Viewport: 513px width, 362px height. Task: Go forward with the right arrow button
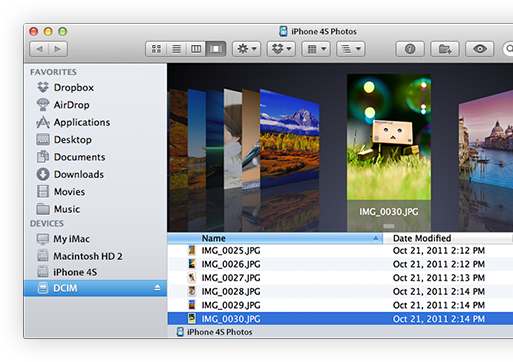coord(58,49)
